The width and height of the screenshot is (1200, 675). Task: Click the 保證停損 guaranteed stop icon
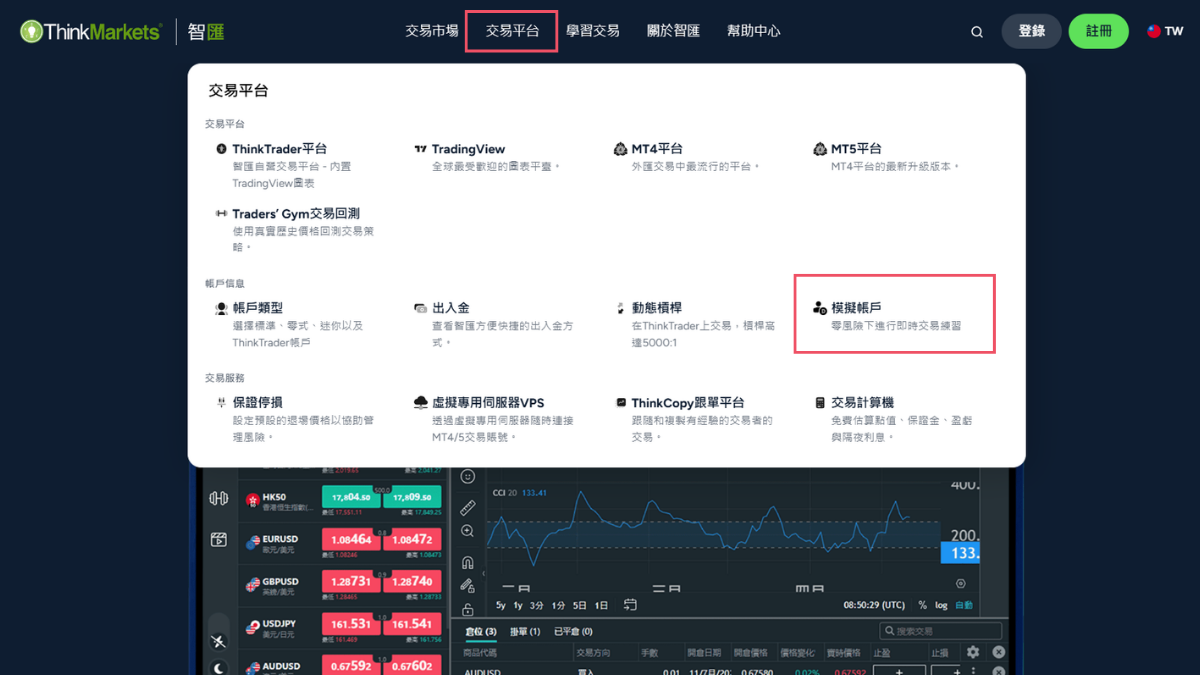click(x=221, y=403)
